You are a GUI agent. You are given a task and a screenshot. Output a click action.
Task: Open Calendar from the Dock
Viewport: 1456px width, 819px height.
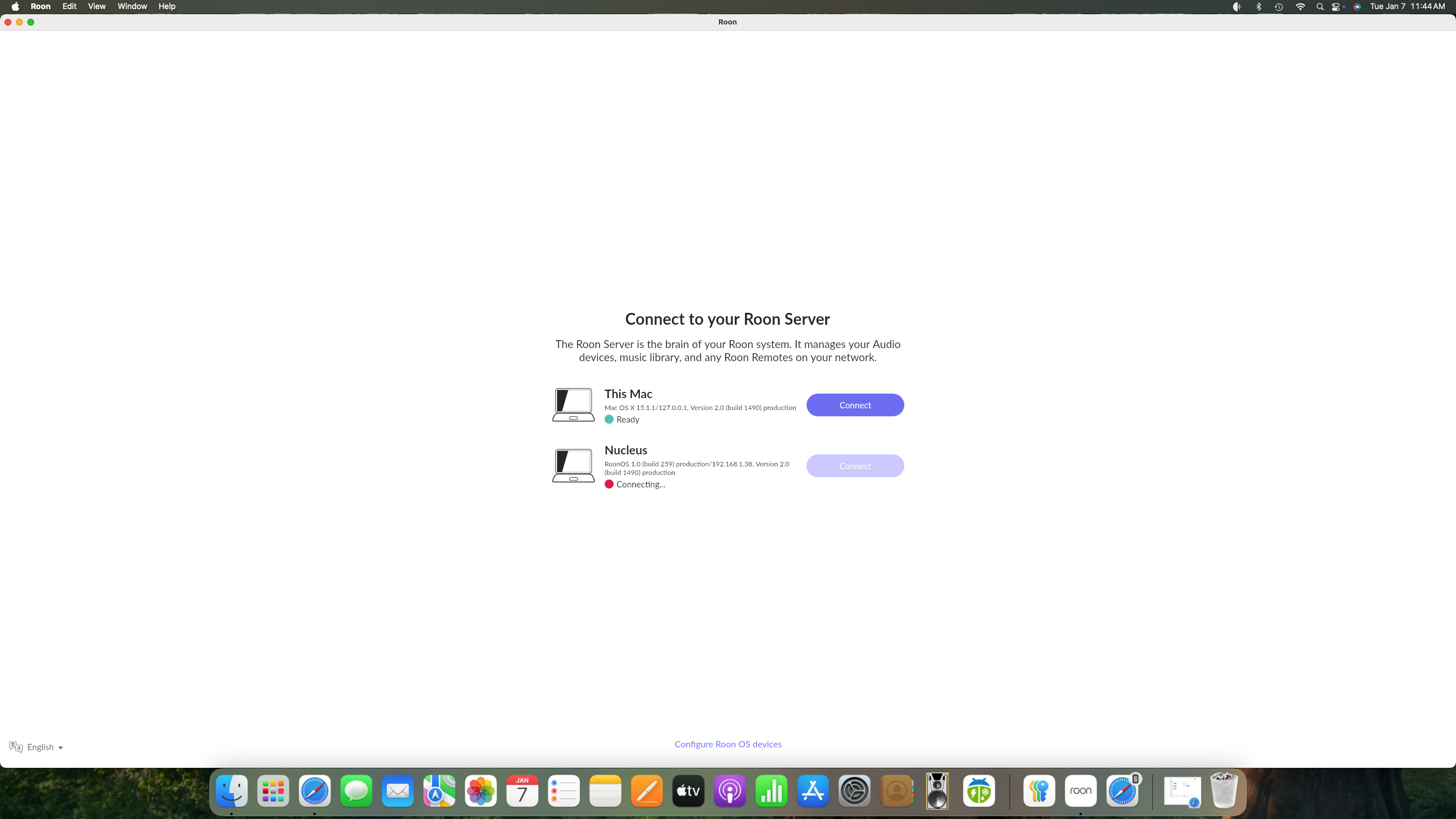[522, 791]
